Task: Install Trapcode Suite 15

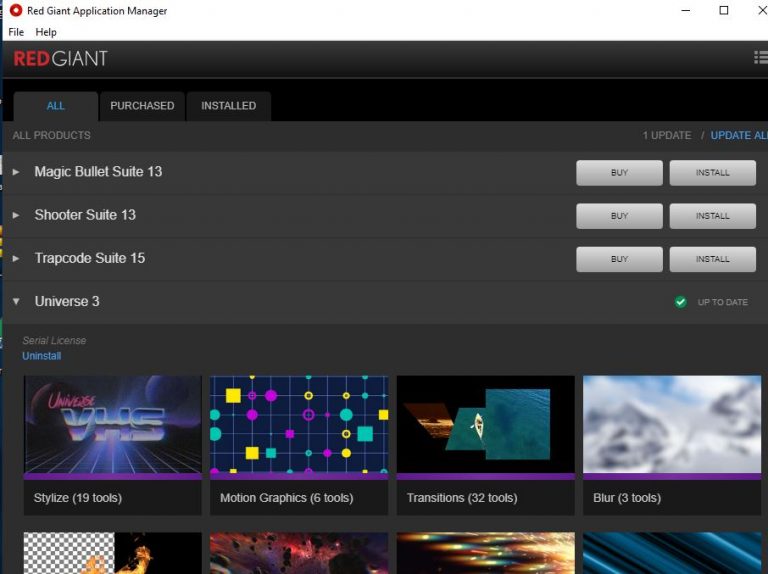Action: [x=713, y=259]
